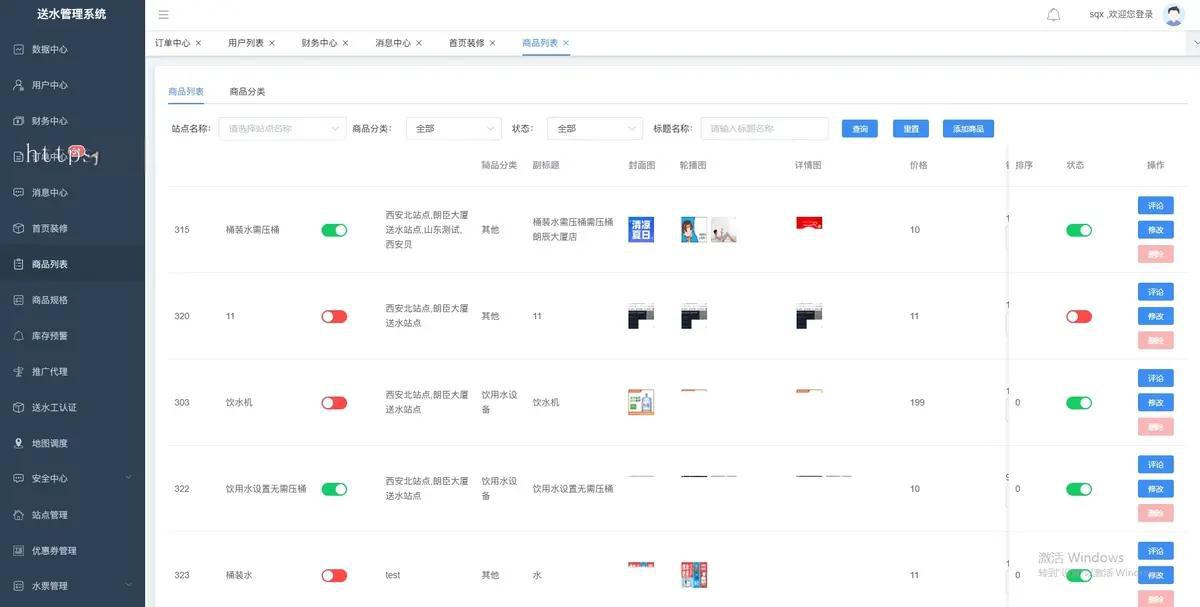Toggle the switch next to 桶装水需压桶

point(334,230)
